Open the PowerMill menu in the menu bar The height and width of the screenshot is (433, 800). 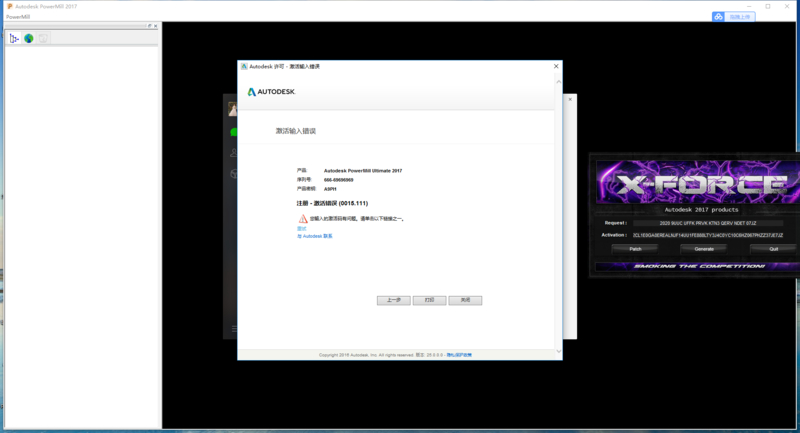(x=18, y=17)
